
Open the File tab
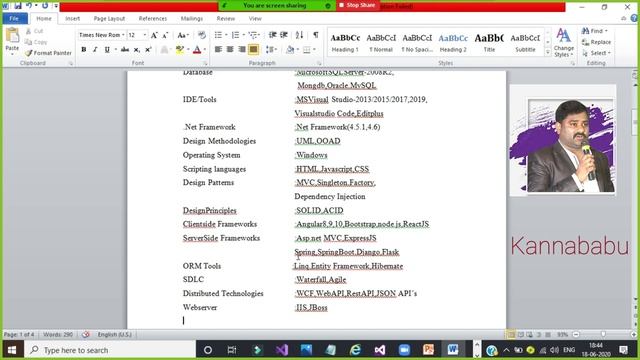pos(15,18)
